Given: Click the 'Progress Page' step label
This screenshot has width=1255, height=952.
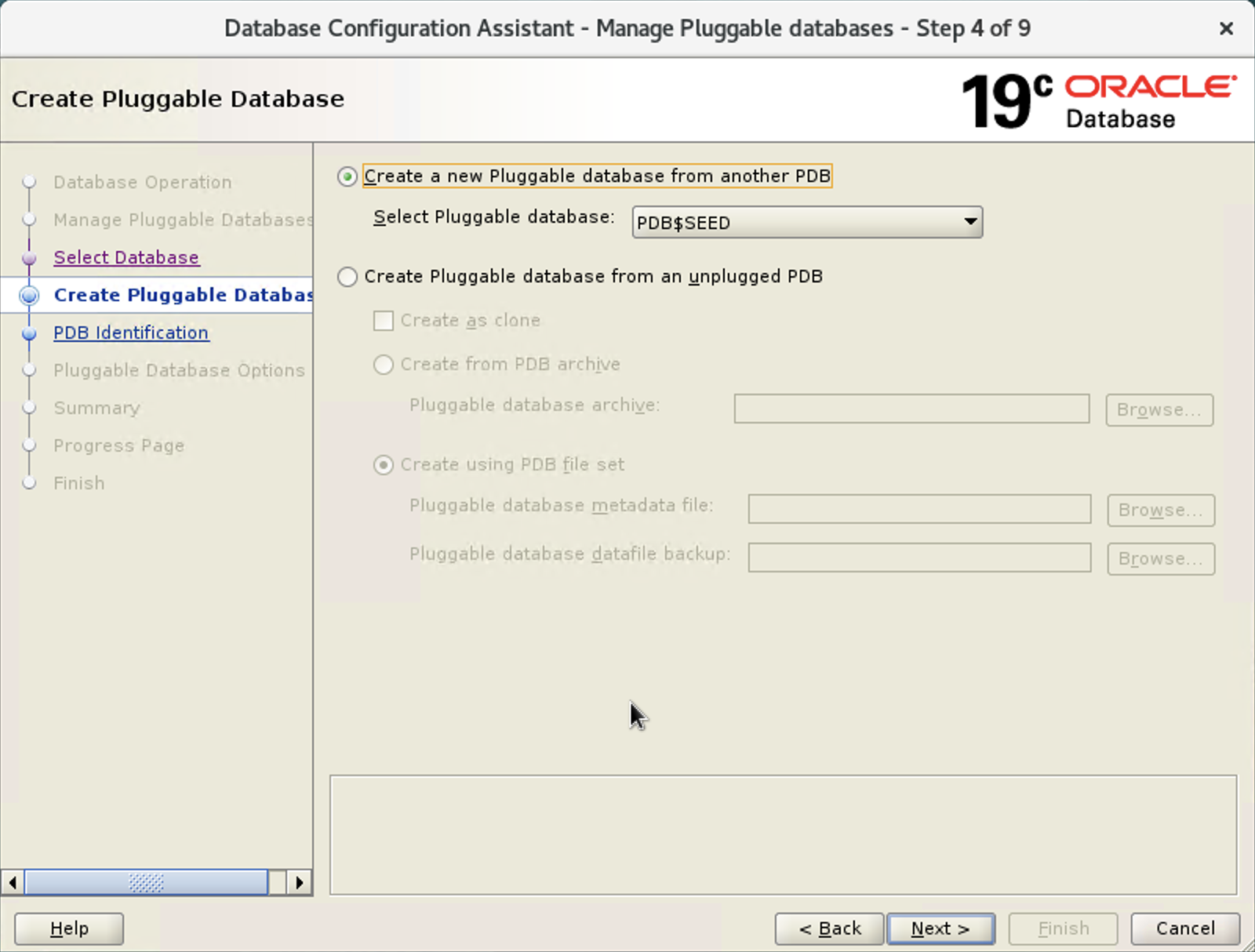Looking at the screenshot, I should click(118, 445).
